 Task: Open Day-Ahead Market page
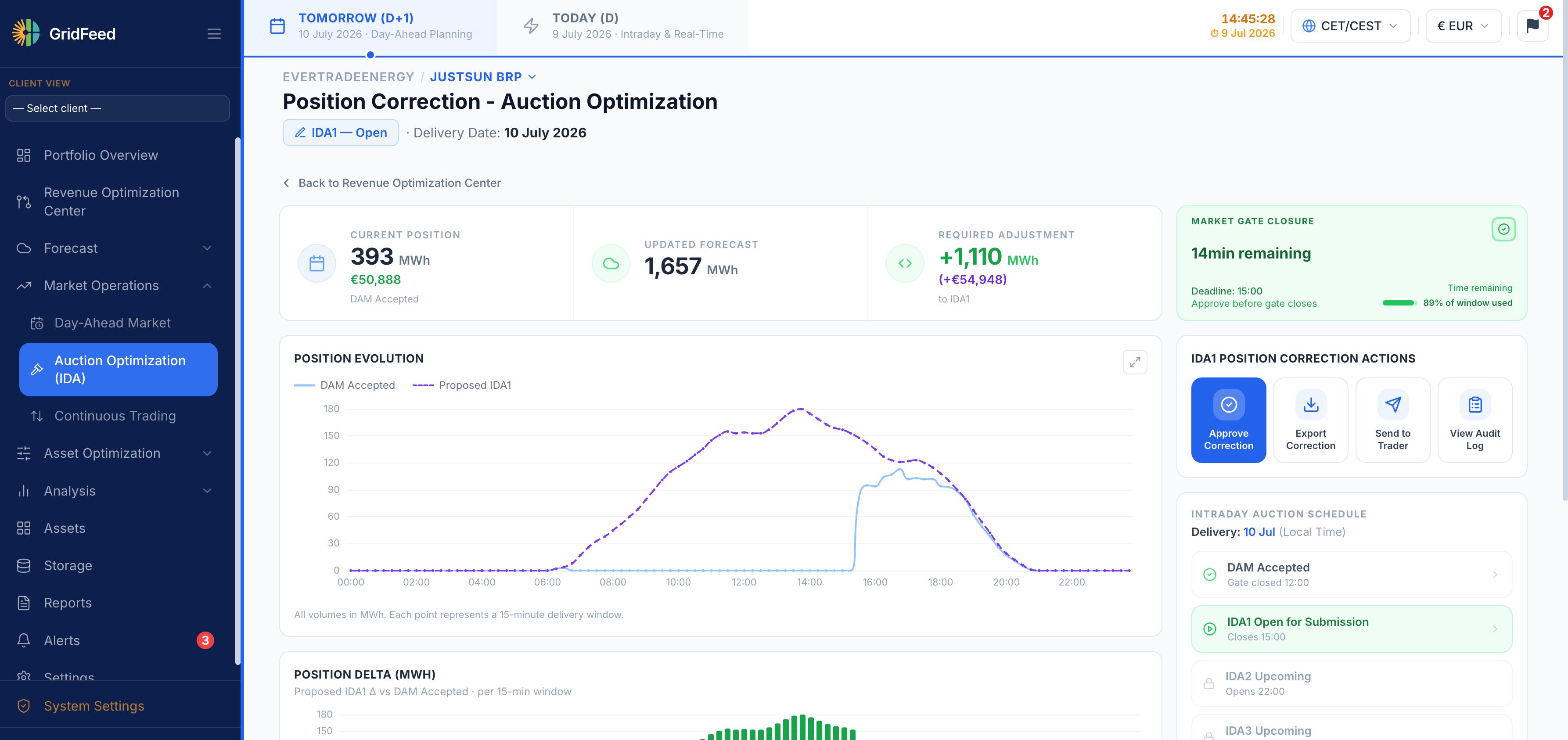118,323
